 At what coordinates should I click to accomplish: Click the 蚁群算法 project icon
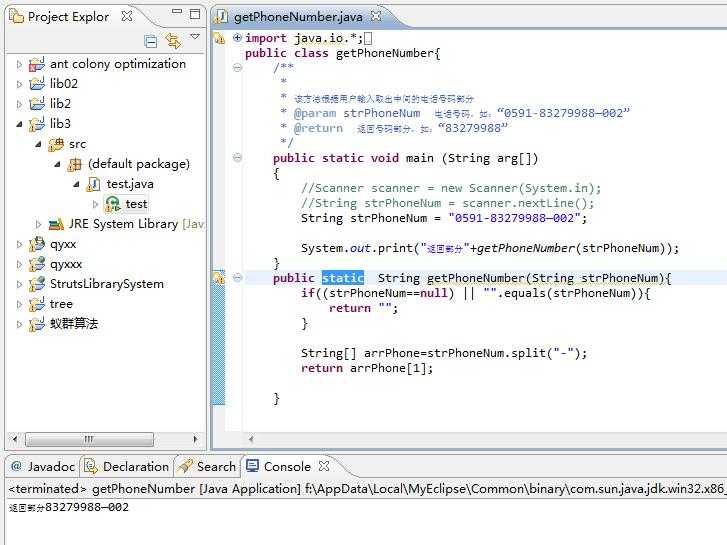coord(37,324)
